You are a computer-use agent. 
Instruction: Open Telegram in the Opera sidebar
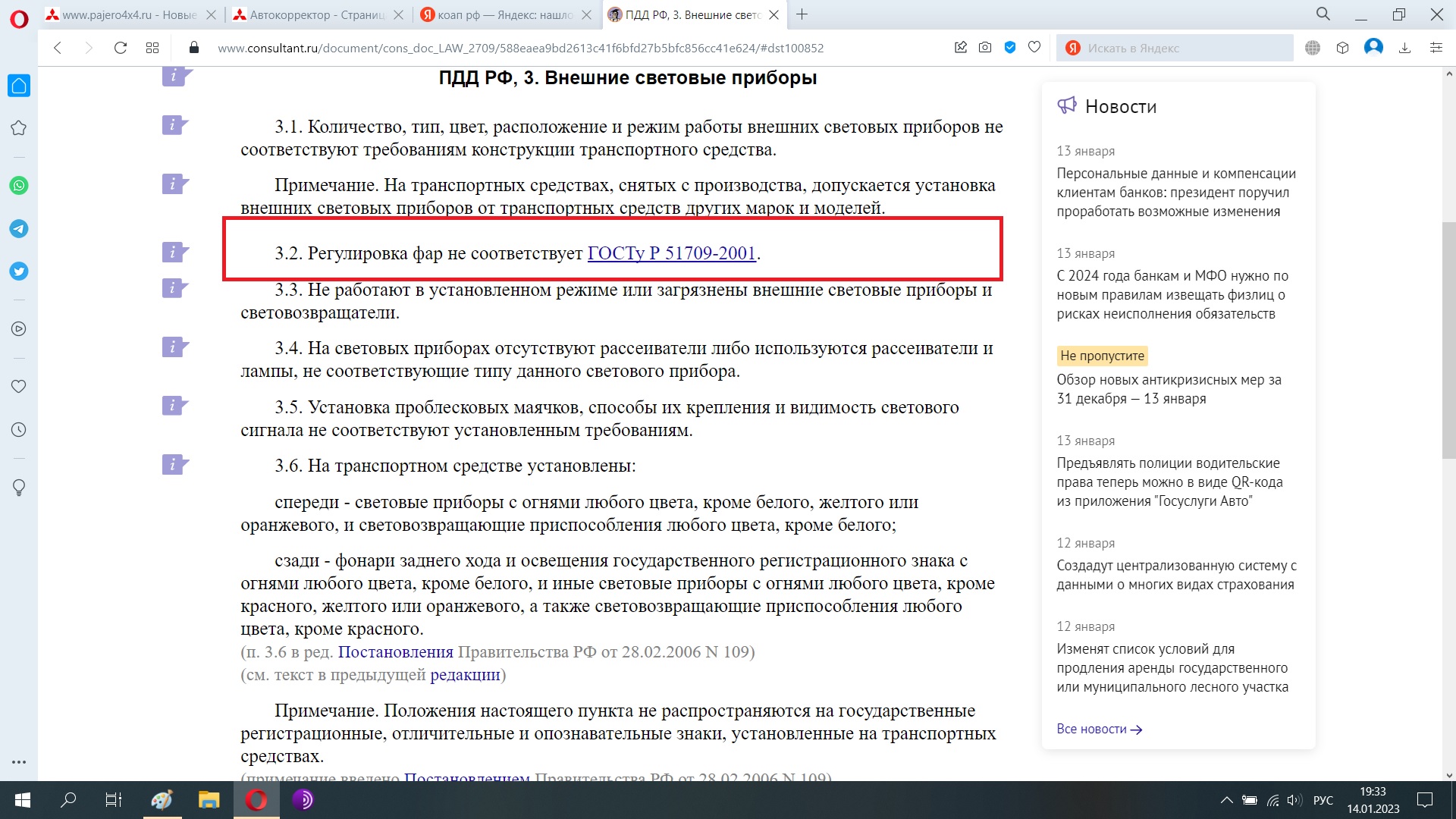pyautogui.click(x=19, y=229)
